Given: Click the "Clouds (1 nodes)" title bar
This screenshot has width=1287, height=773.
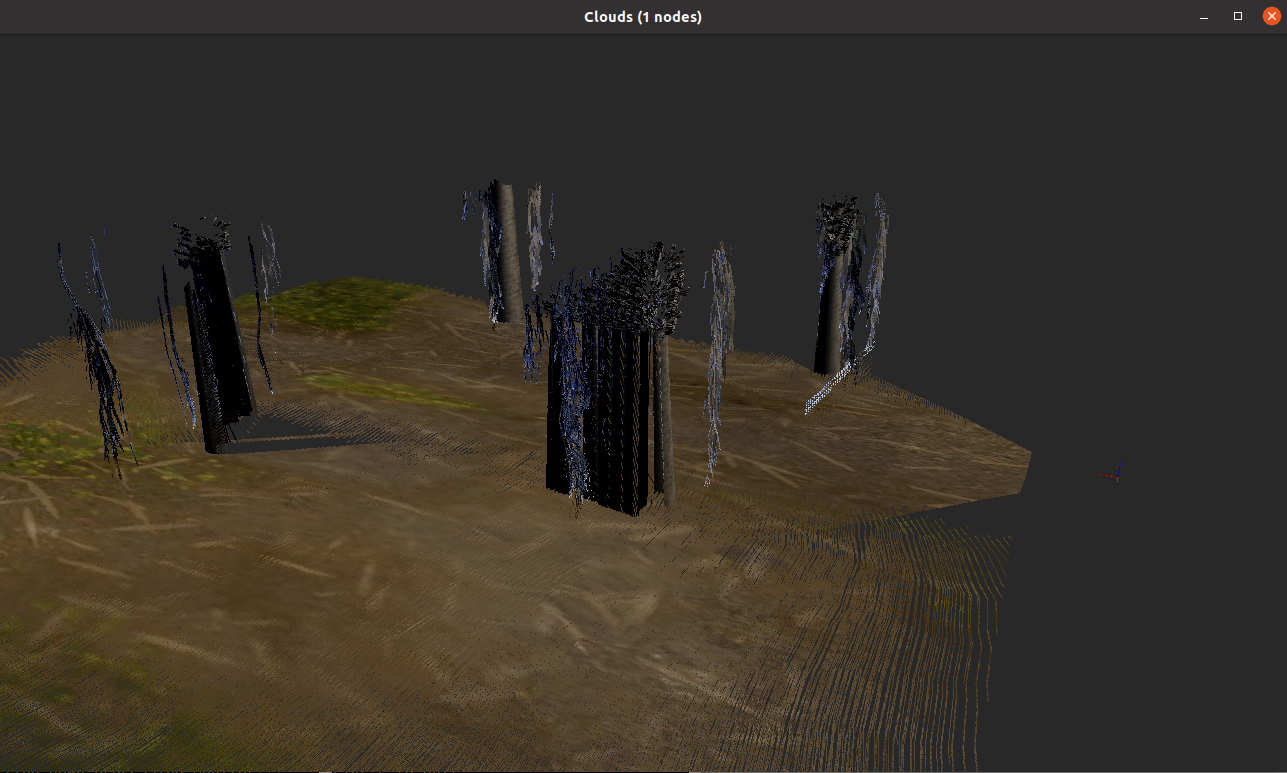Looking at the screenshot, I should pyautogui.click(x=643, y=17).
